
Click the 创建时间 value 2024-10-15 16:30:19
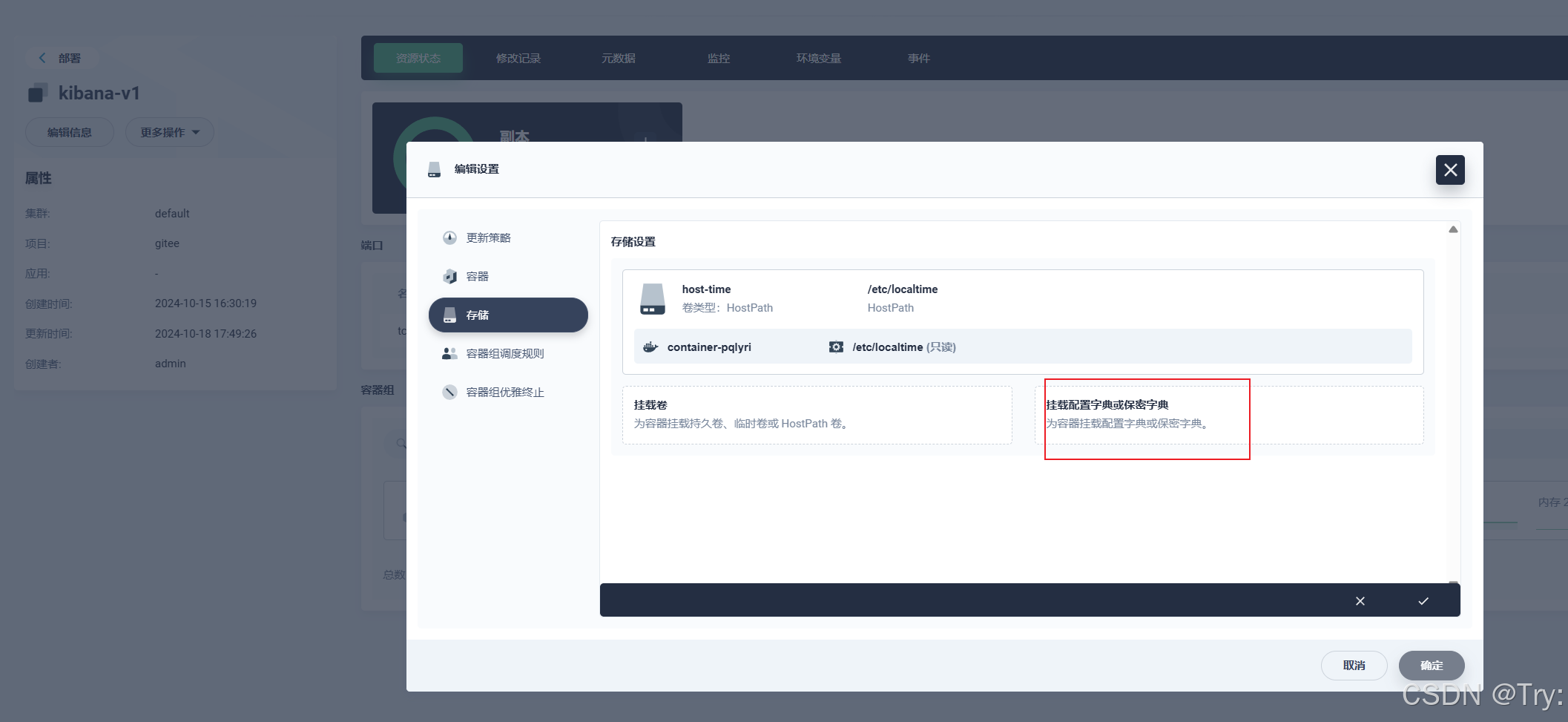[x=205, y=303]
